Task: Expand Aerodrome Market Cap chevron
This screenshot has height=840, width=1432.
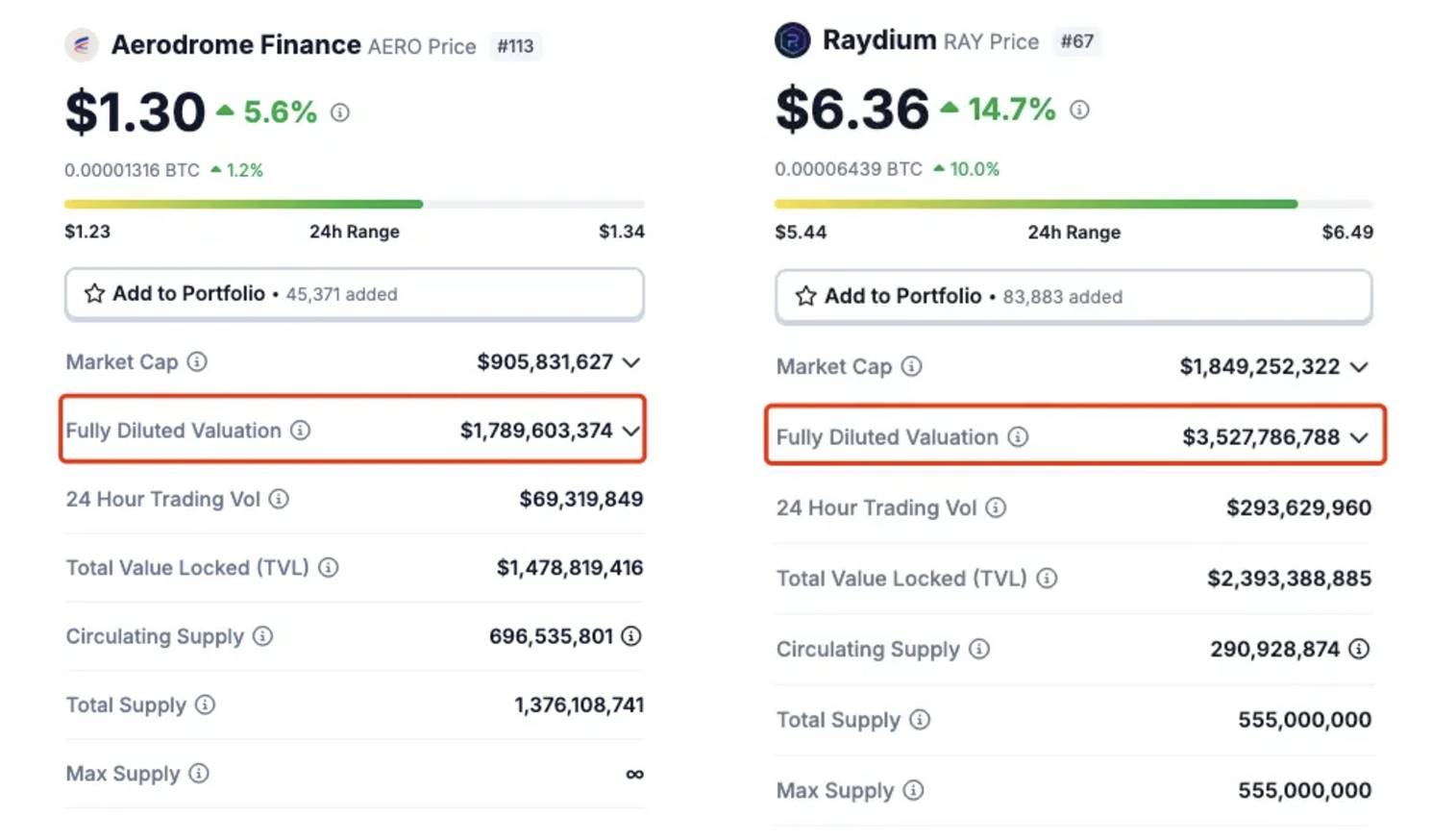Action: [630, 362]
